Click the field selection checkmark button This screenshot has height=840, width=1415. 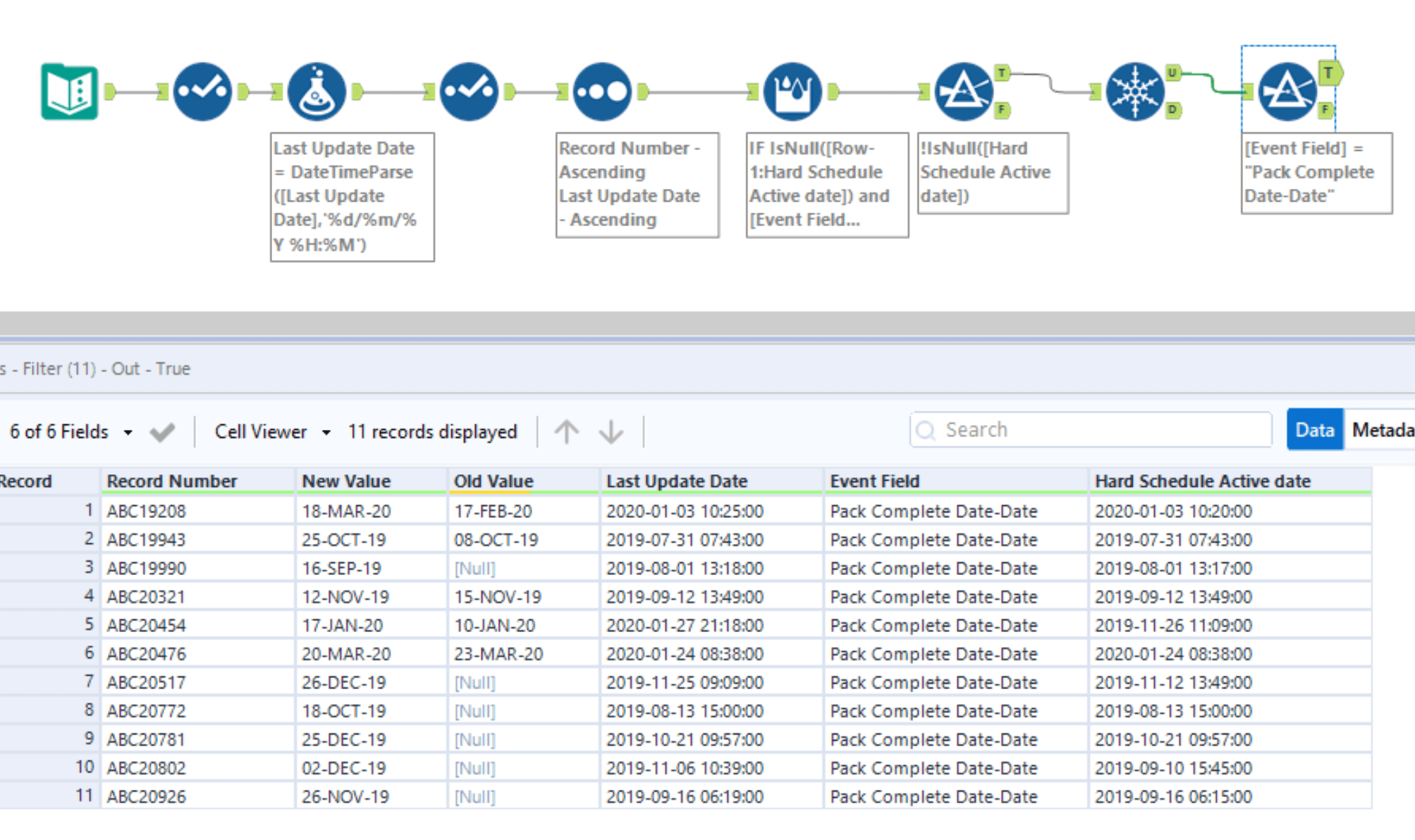[164, 430]
